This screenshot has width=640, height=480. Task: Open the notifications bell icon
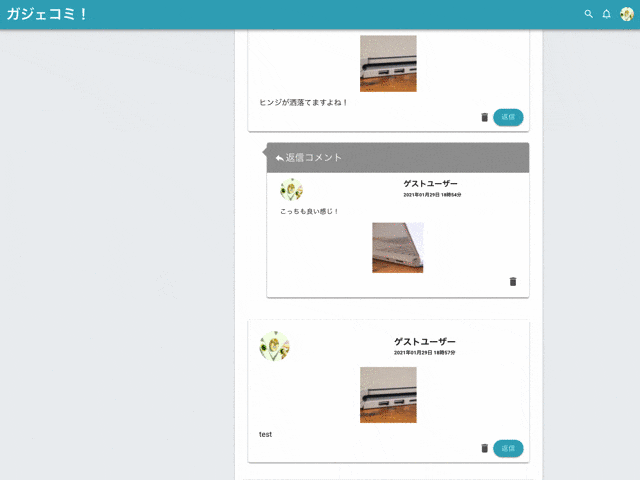coord(607,14)
